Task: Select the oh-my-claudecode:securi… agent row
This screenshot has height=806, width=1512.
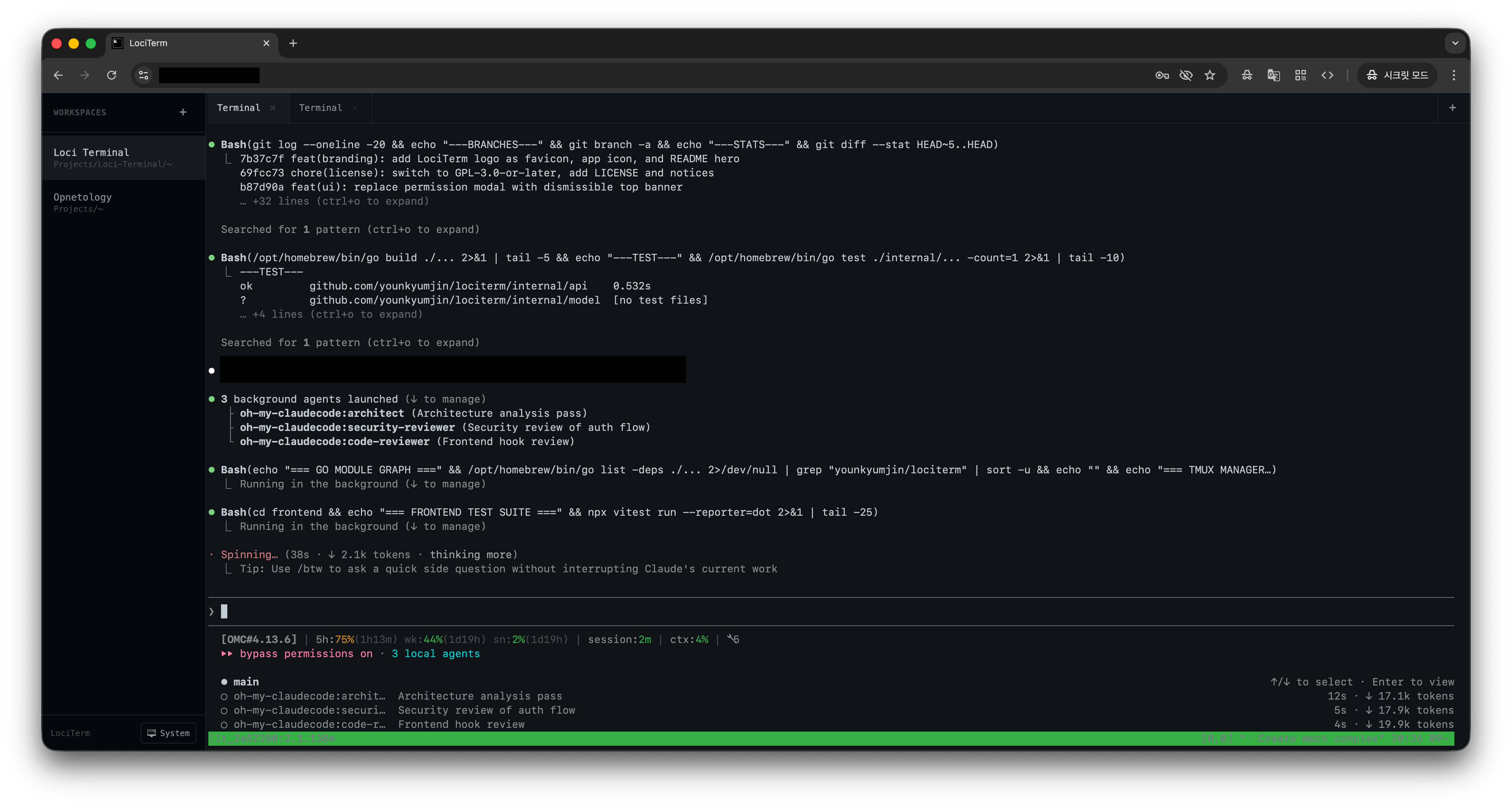Action: coord(837,710)
